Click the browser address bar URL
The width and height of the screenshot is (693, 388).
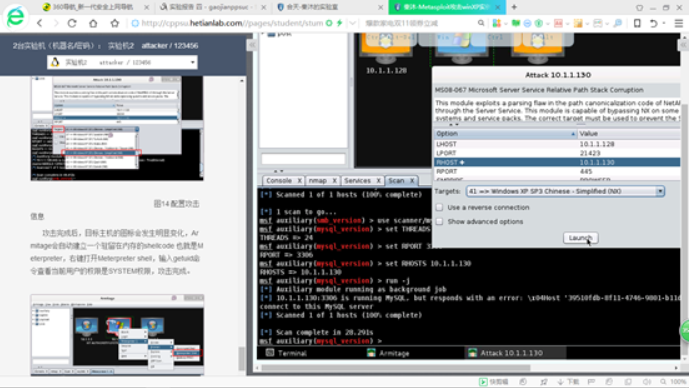click(232, 23)
